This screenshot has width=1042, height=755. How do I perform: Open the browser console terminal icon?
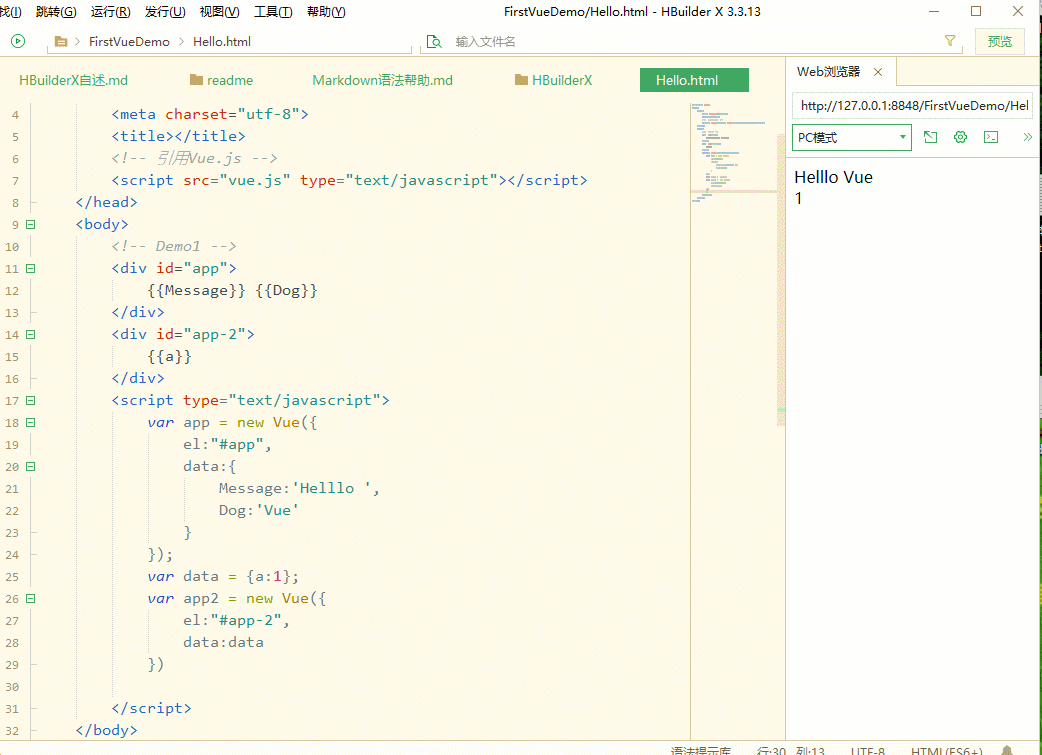pos(991,137)
